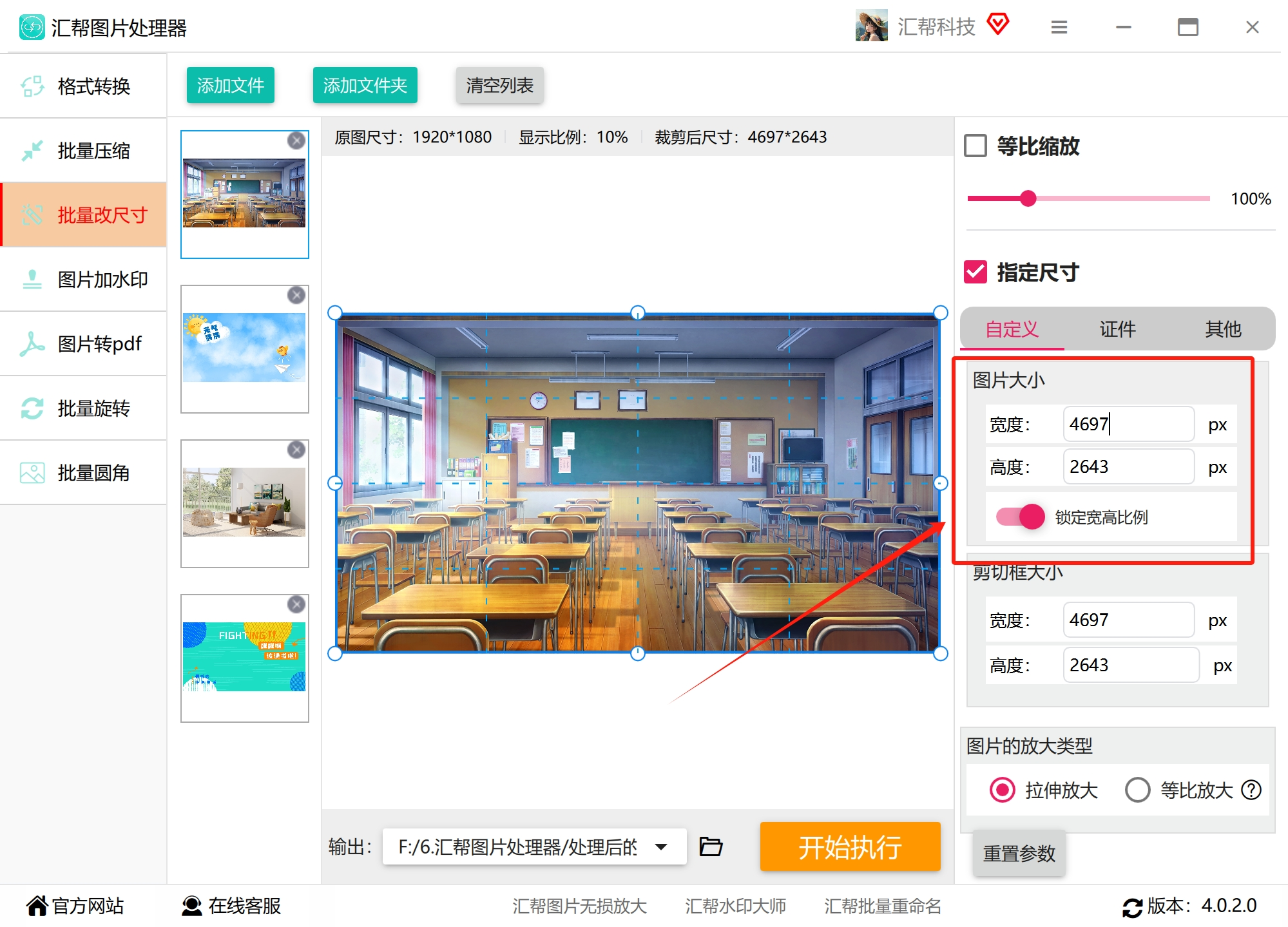Switch to the 其他 tab

click(1223, 329)
